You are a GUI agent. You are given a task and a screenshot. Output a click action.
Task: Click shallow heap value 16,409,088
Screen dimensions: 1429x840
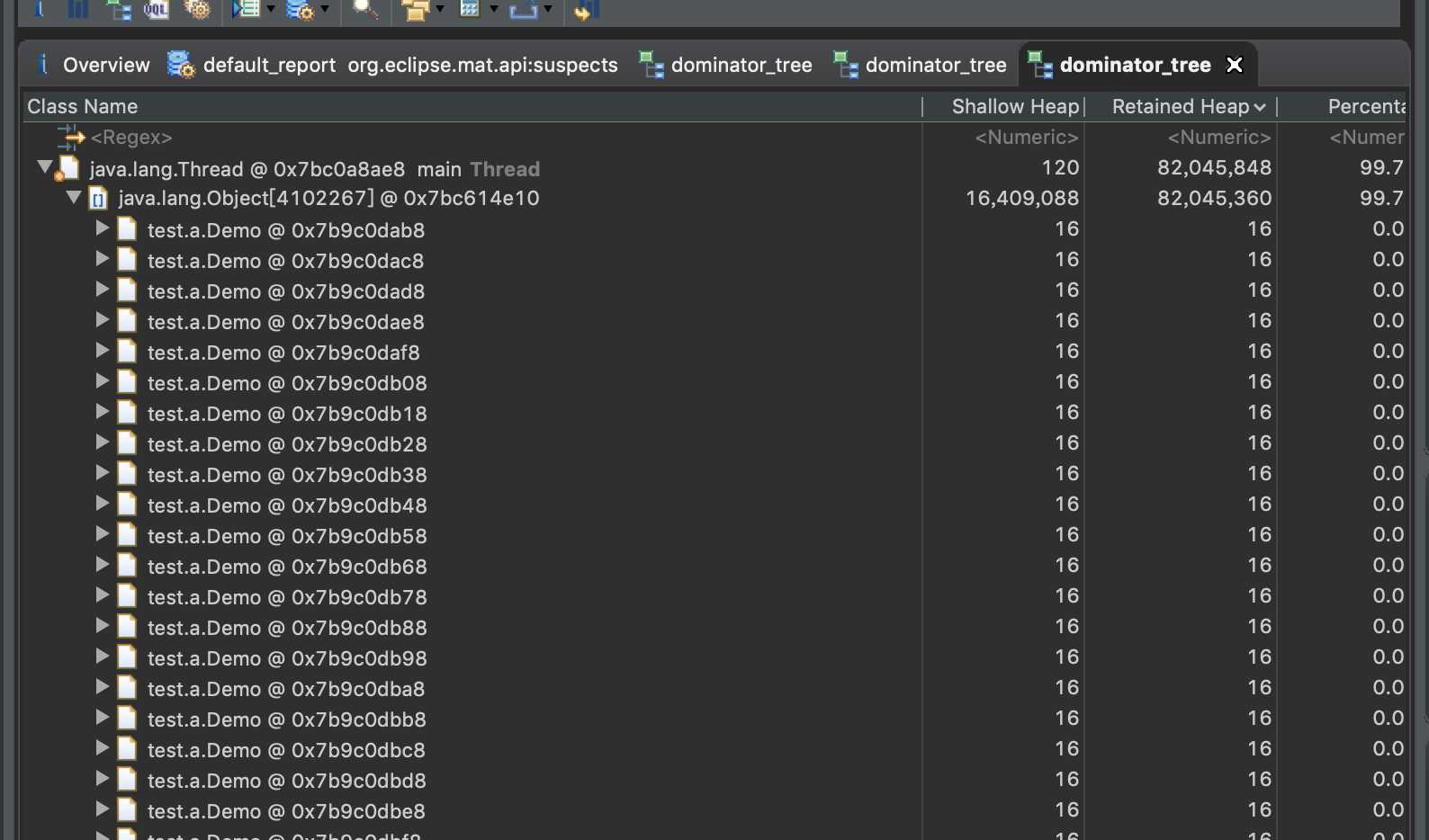coord(1021,198)
